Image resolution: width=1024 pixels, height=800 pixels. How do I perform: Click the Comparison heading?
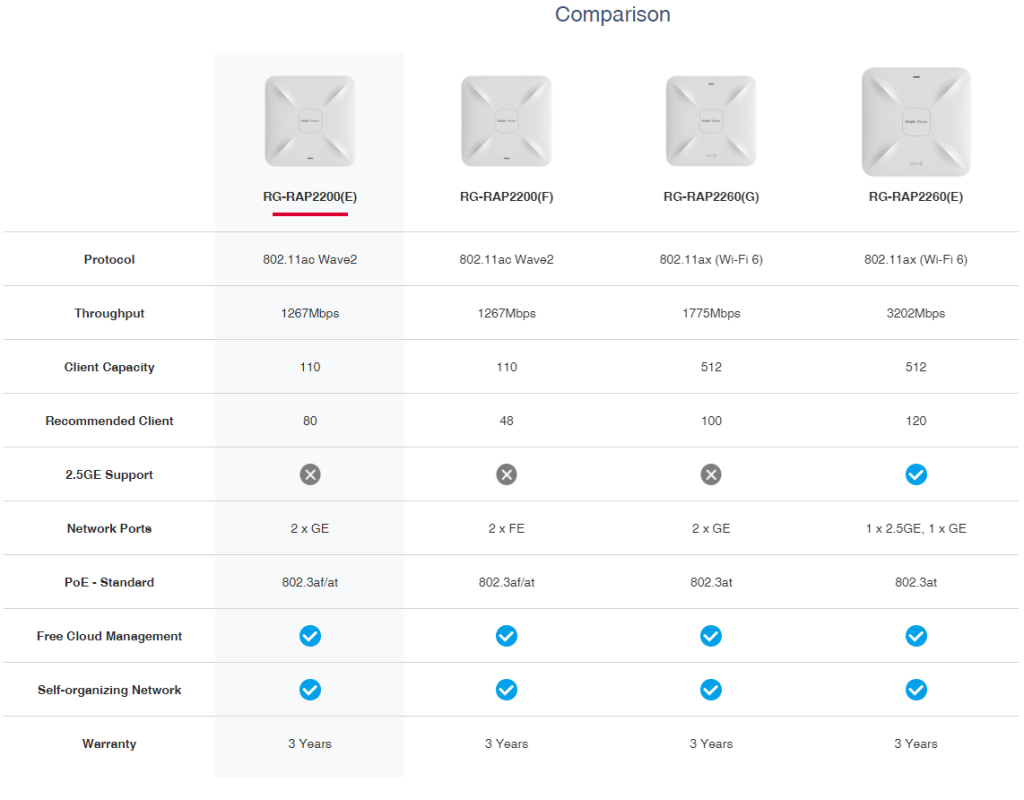[612, 15]
